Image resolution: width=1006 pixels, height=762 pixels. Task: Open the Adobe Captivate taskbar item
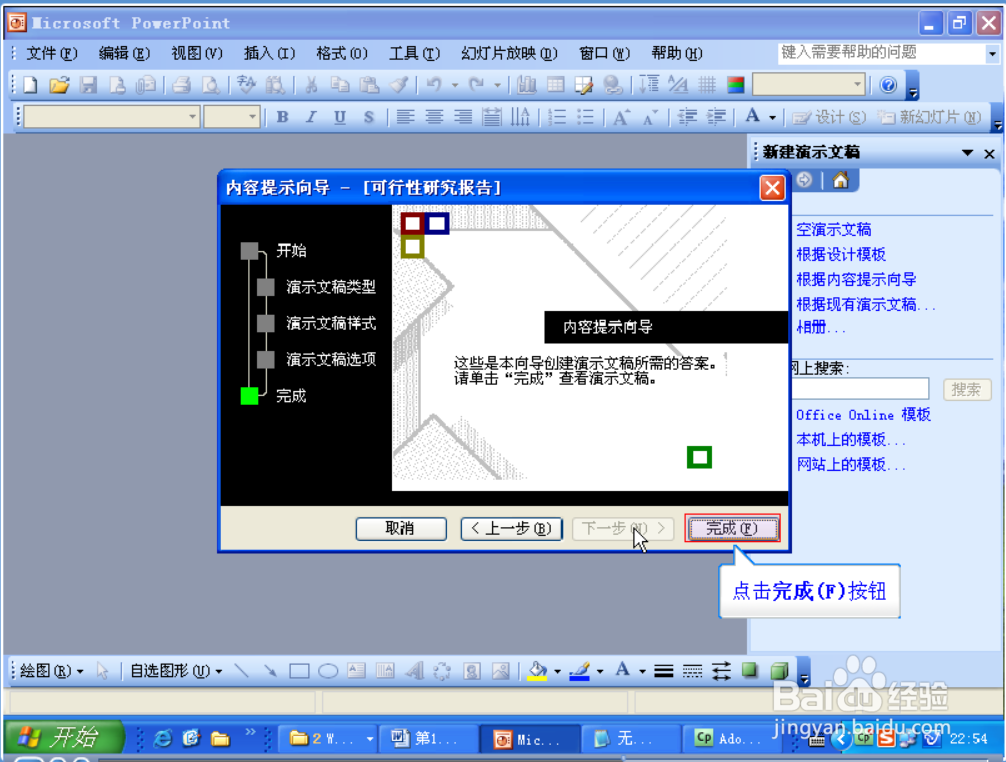[729, 739]
